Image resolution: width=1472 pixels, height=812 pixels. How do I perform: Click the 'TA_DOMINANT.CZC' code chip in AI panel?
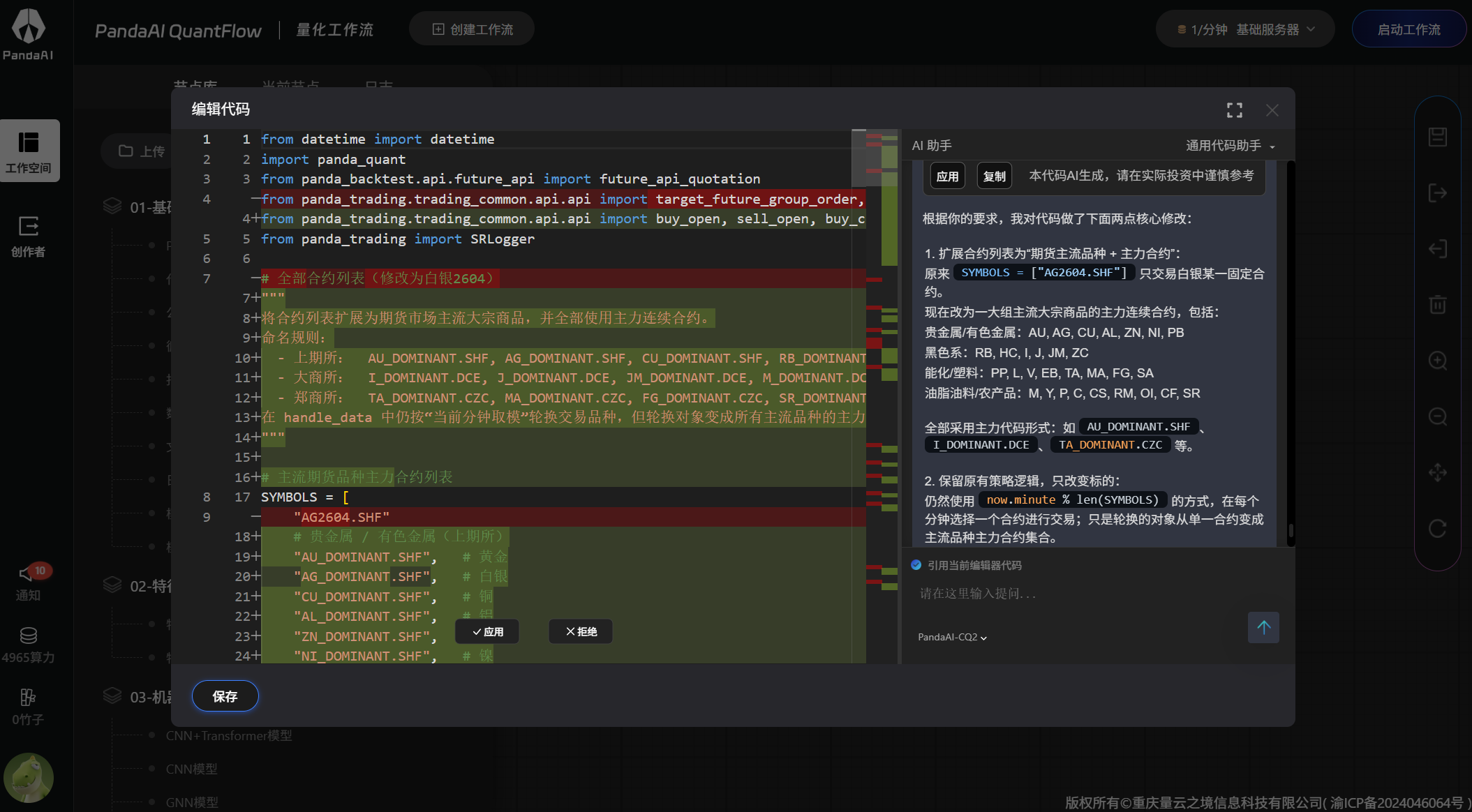tap(1110, 444)
